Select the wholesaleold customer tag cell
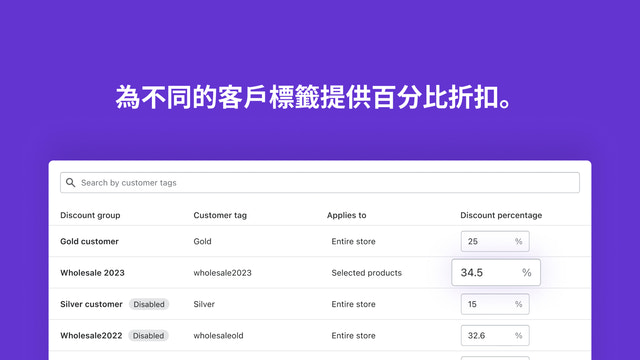 point(218,336)
